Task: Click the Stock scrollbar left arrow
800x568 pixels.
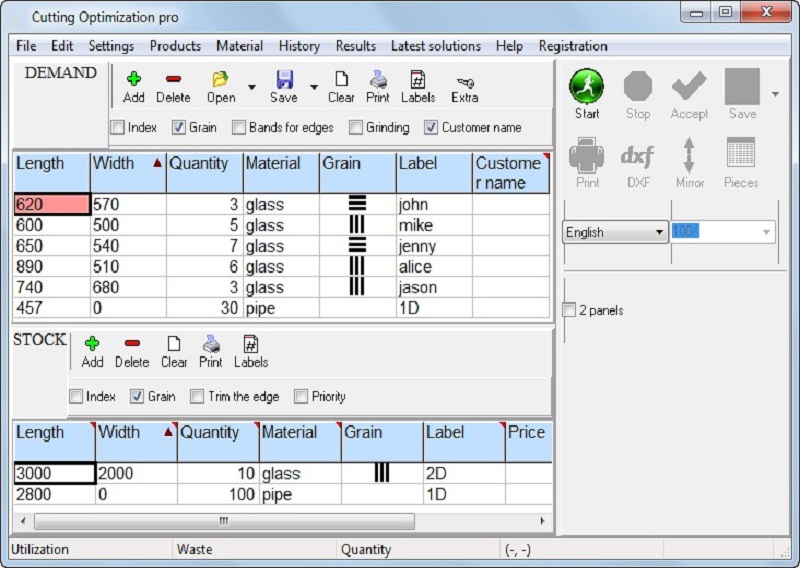Action: tap(23, 521)
